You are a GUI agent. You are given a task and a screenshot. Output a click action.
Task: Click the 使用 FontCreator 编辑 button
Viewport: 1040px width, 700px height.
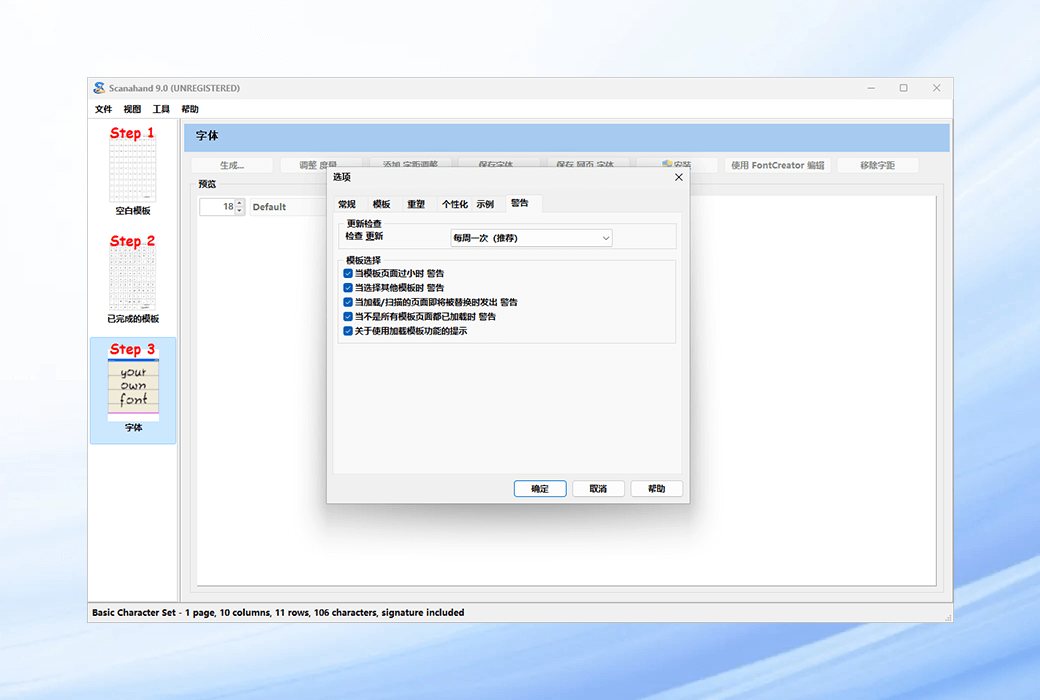click(777, 165)
